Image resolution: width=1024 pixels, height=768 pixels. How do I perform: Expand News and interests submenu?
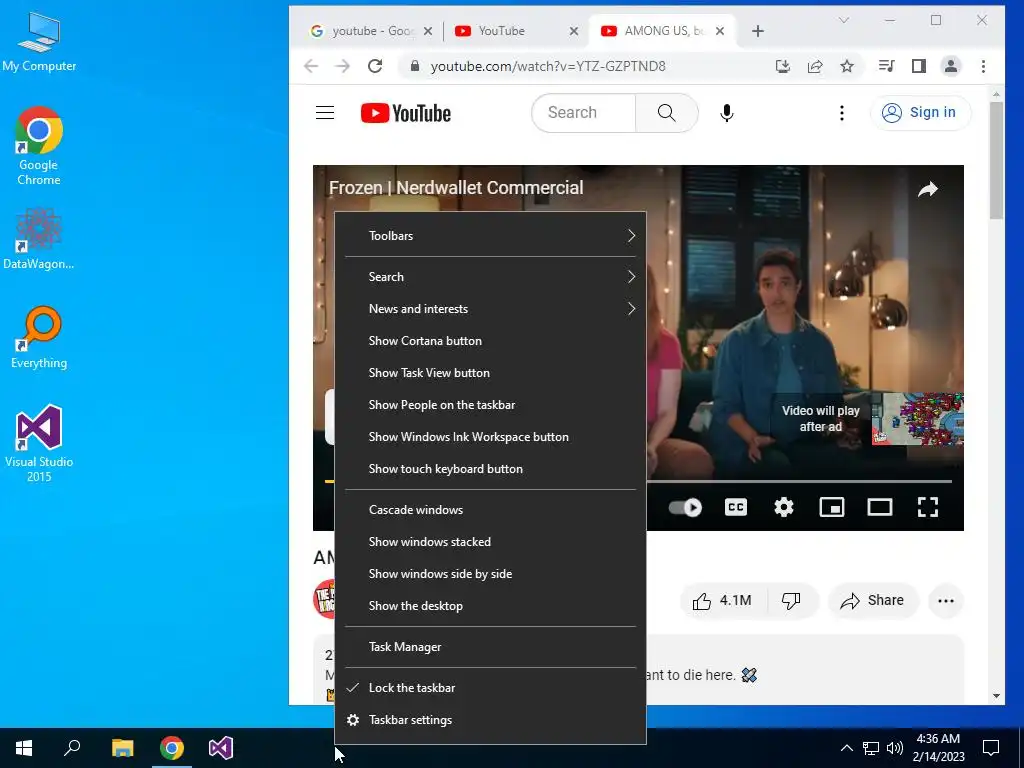pyautogui.click(x=490, y=309)
